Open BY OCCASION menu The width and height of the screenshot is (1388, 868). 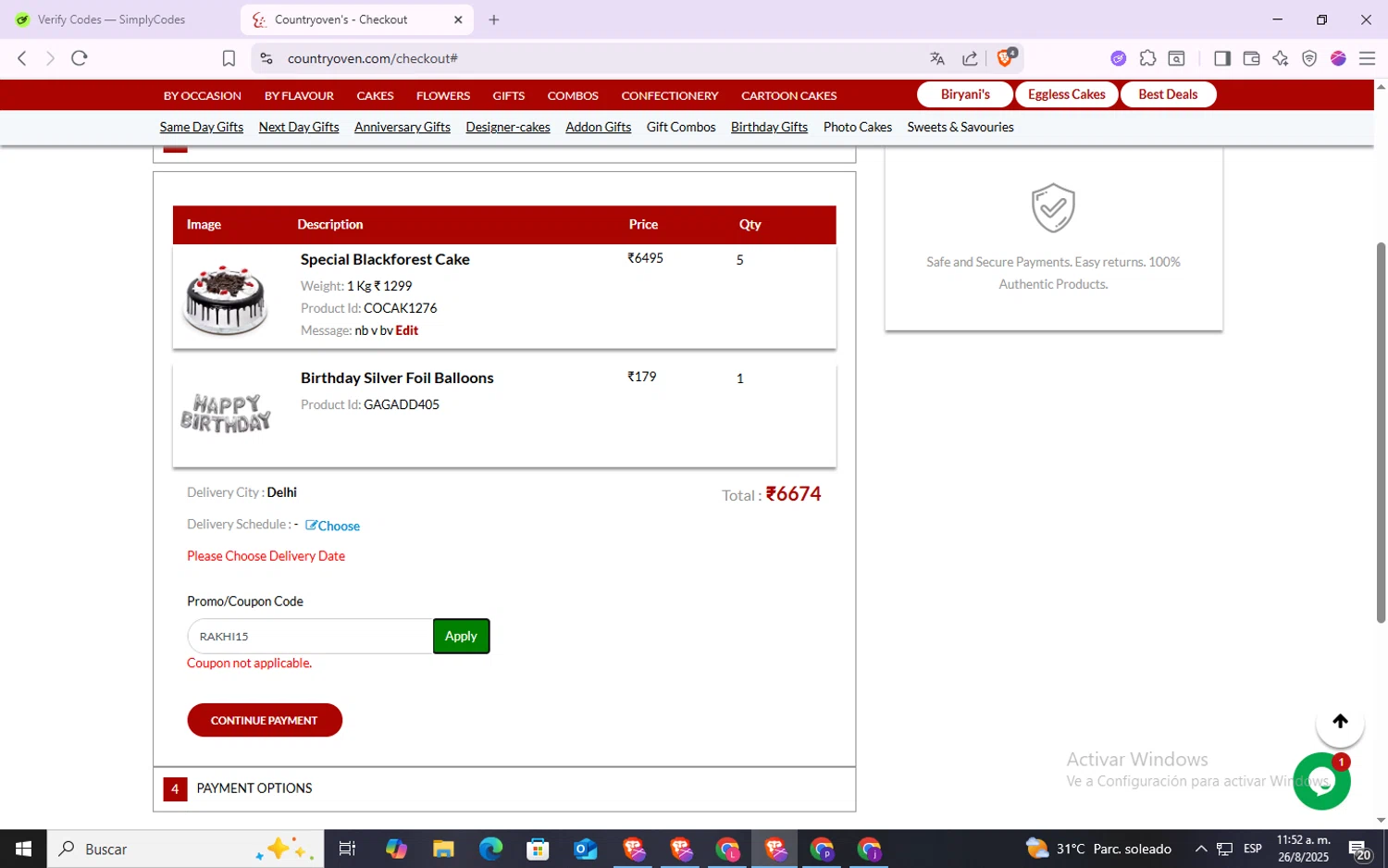click(203, 95)
